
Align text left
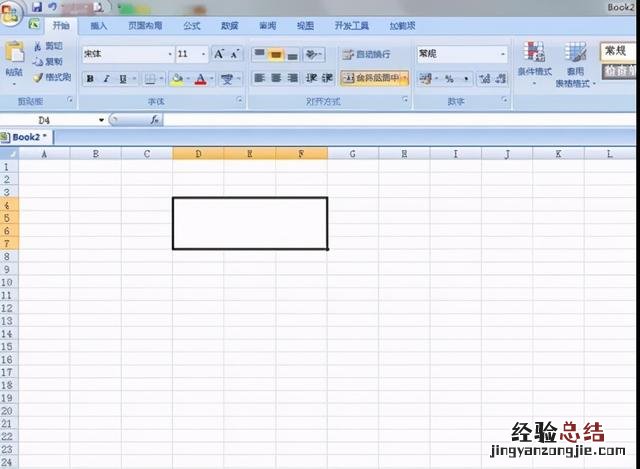coord(259,78)
